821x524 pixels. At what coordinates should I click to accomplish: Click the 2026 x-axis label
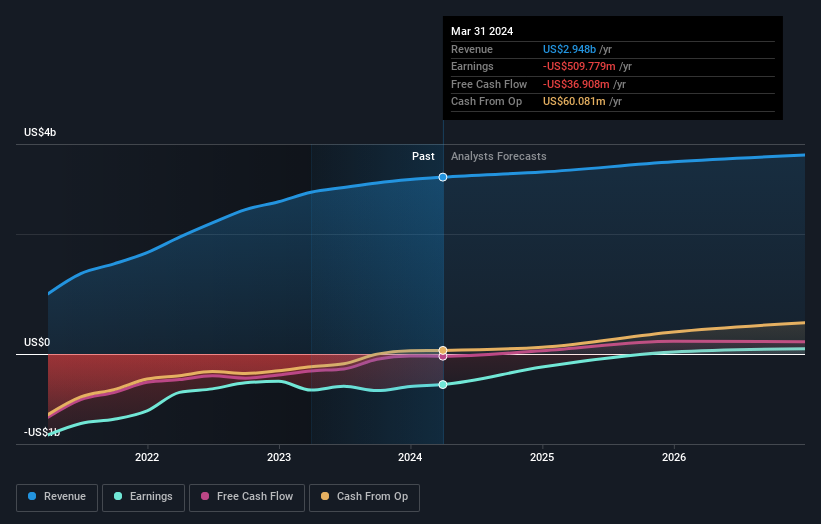click(x=674, y=458)
